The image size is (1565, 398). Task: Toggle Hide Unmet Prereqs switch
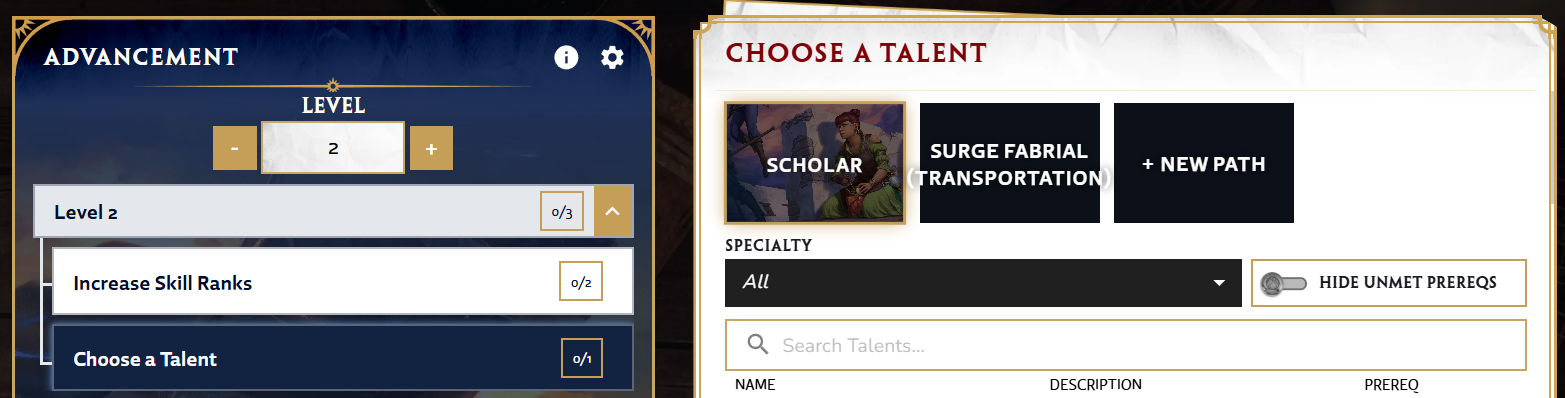pyautogui.click(x=1283, y=283)
